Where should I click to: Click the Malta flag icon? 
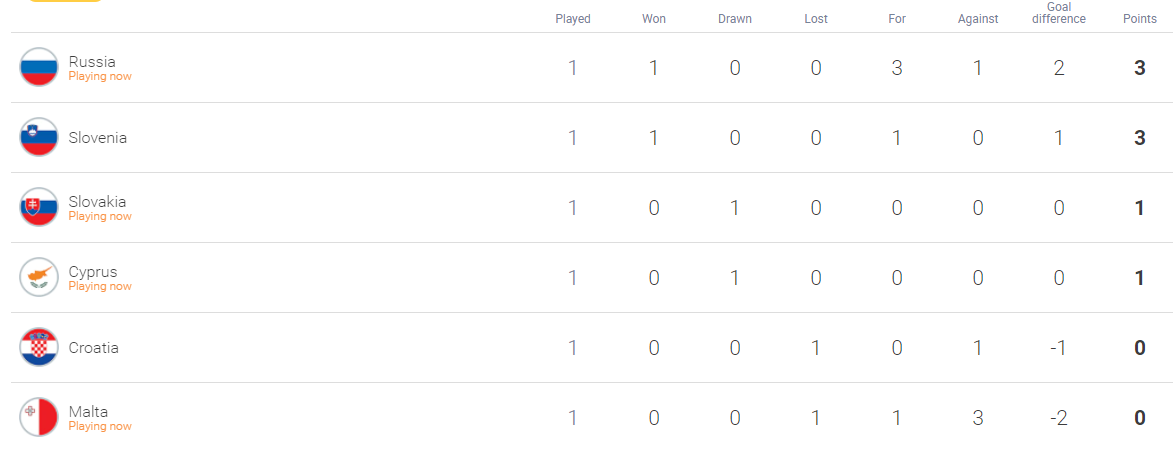39,417
